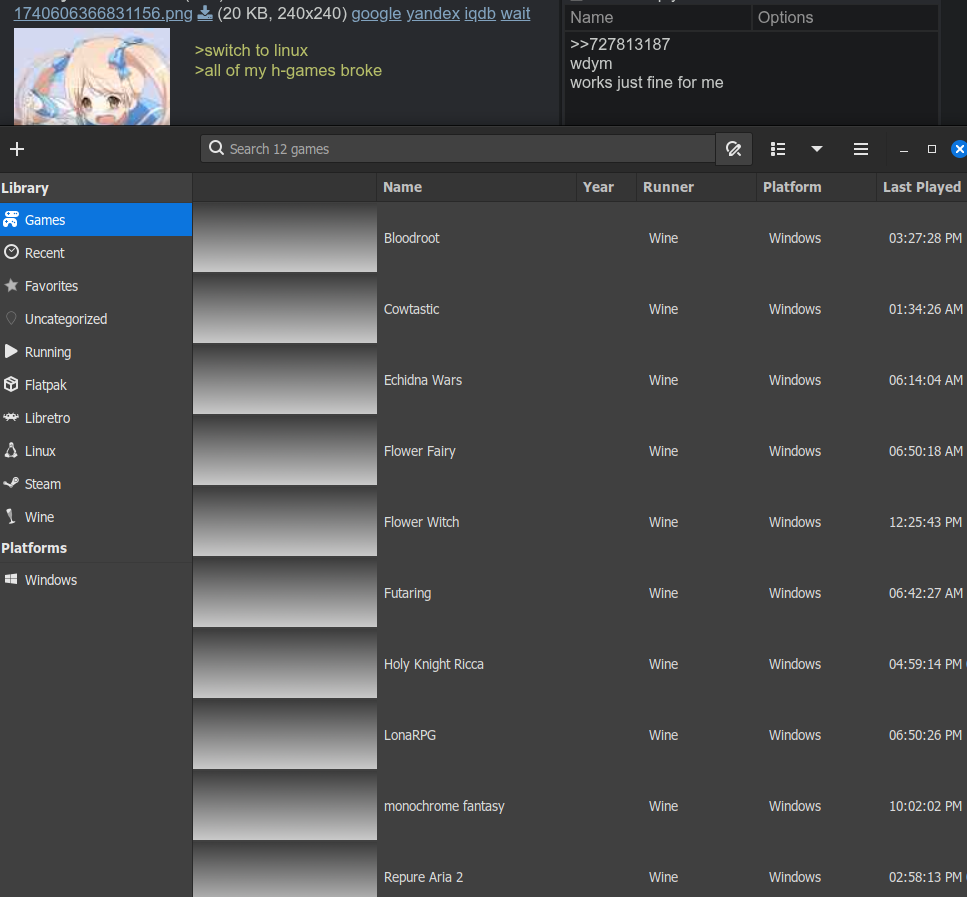Click the Recent clock icon
Image resolution: width=967 pixels, height=897 pixels.
coord(11,252)
